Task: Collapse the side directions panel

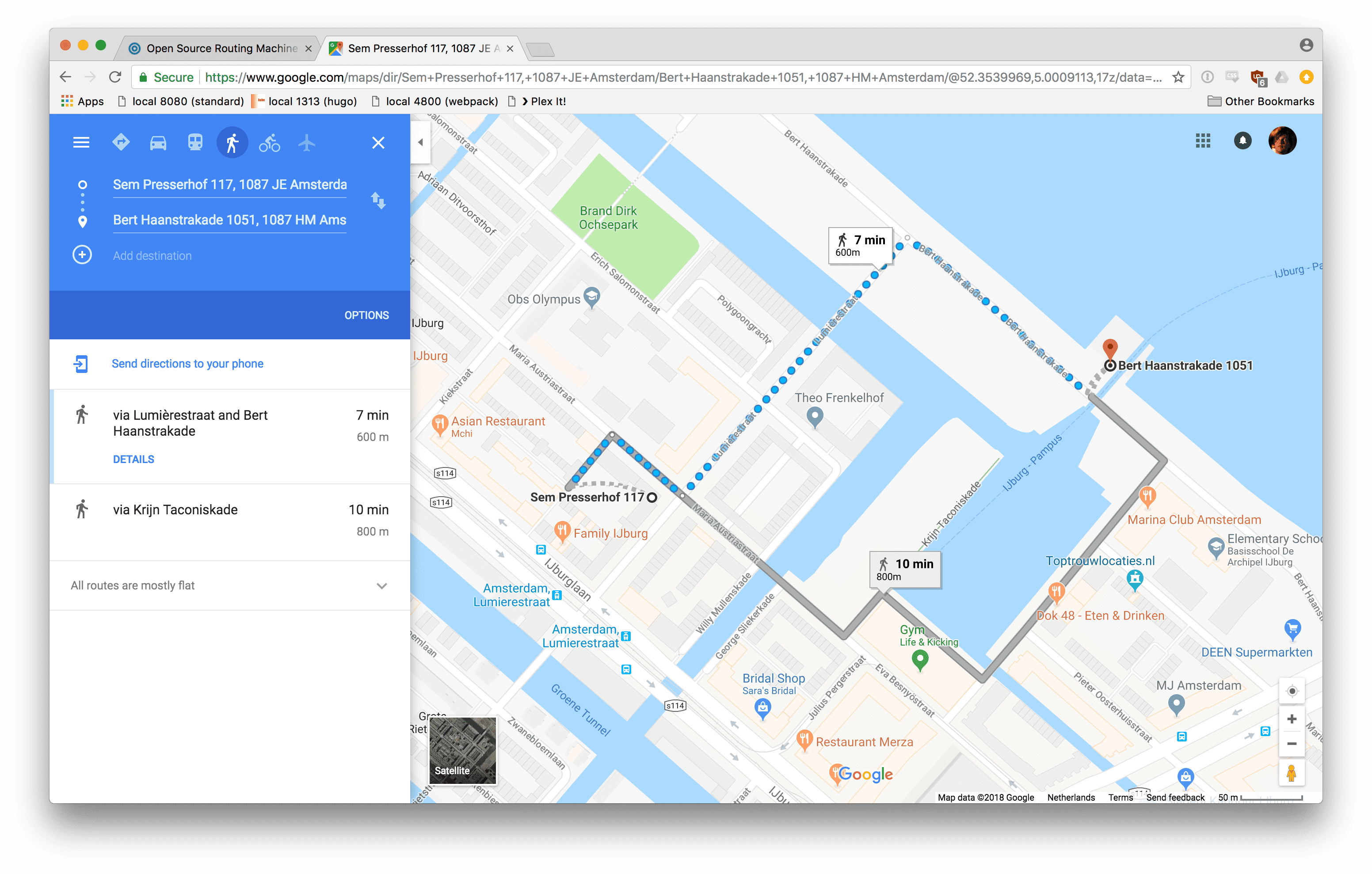Action: [x=420, y=142]
